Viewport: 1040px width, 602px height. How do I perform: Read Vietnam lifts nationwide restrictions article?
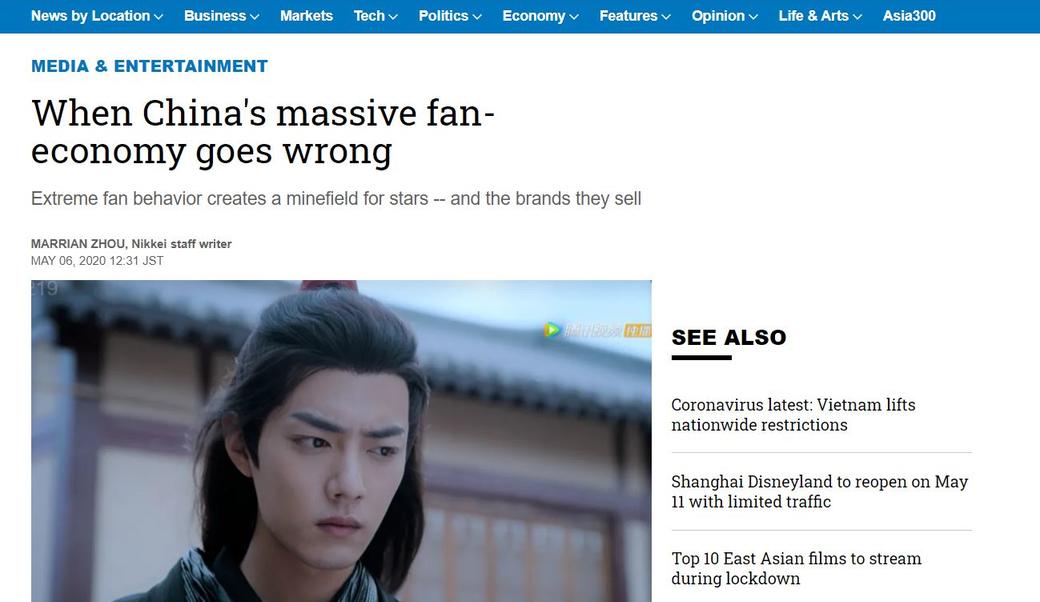793,414
